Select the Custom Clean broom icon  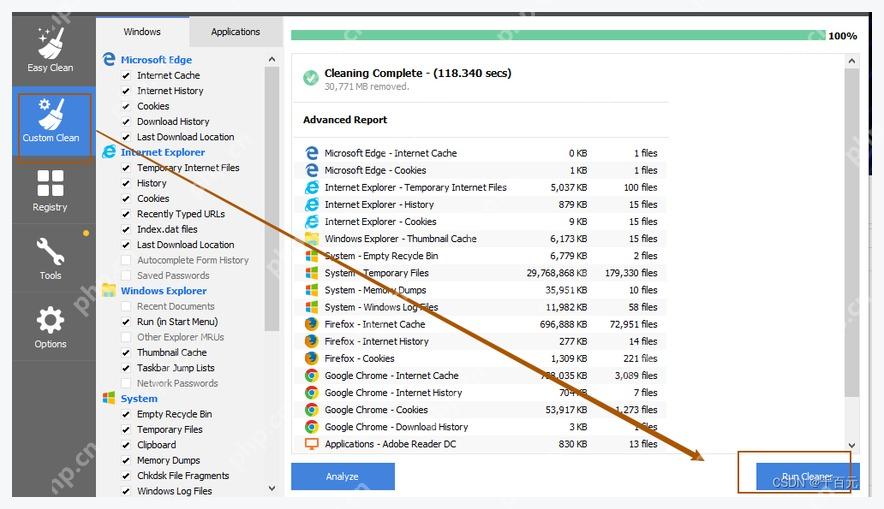click(x=51, y=114)
